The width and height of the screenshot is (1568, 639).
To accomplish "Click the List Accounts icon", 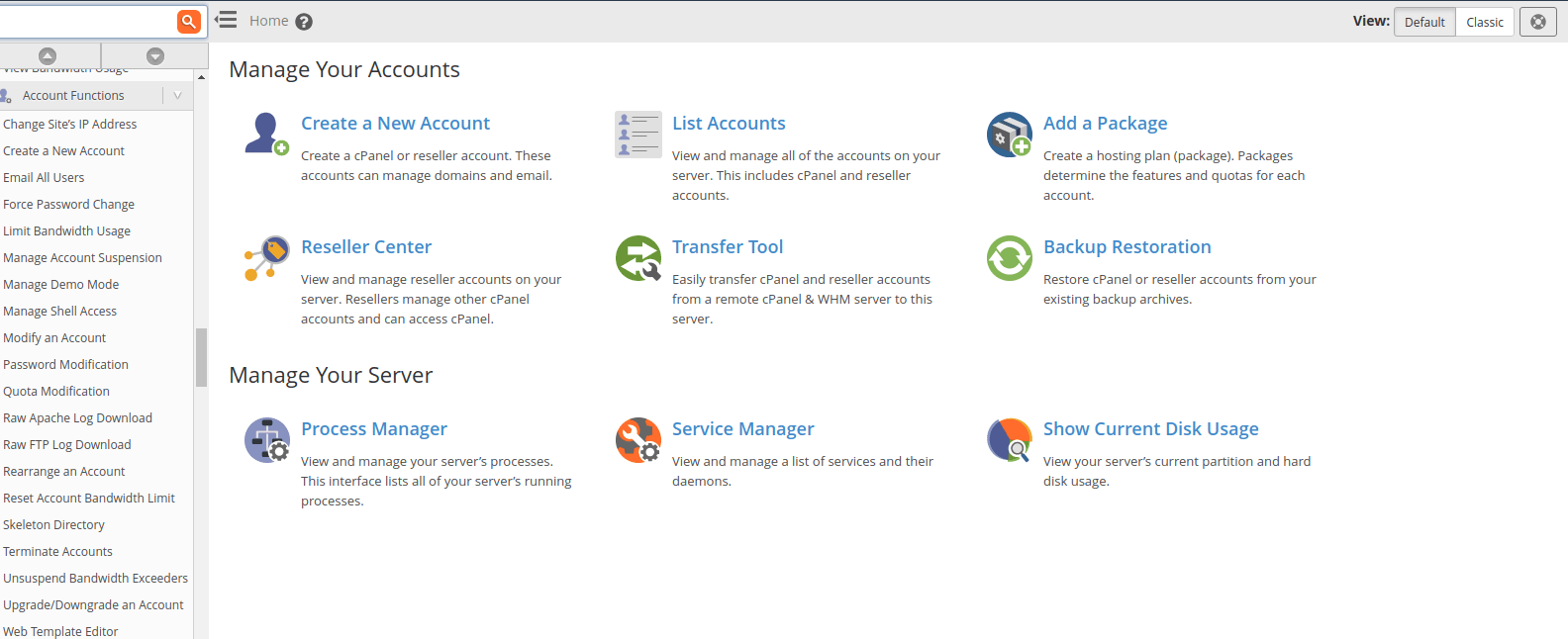I will point(637,135).
